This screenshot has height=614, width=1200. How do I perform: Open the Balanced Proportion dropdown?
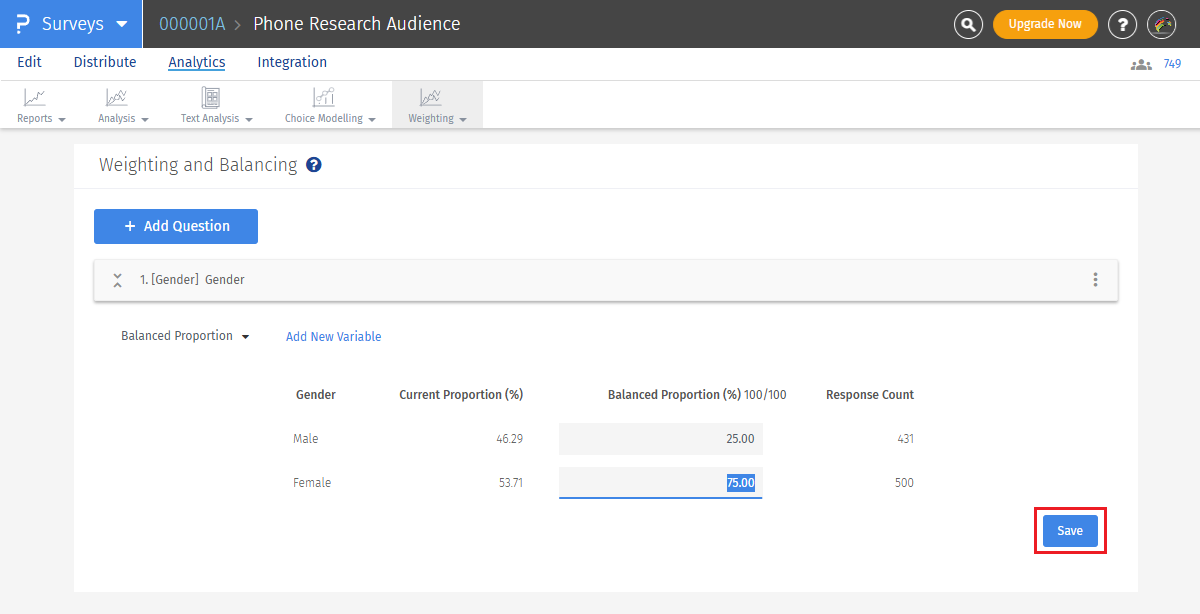point(185,336)
